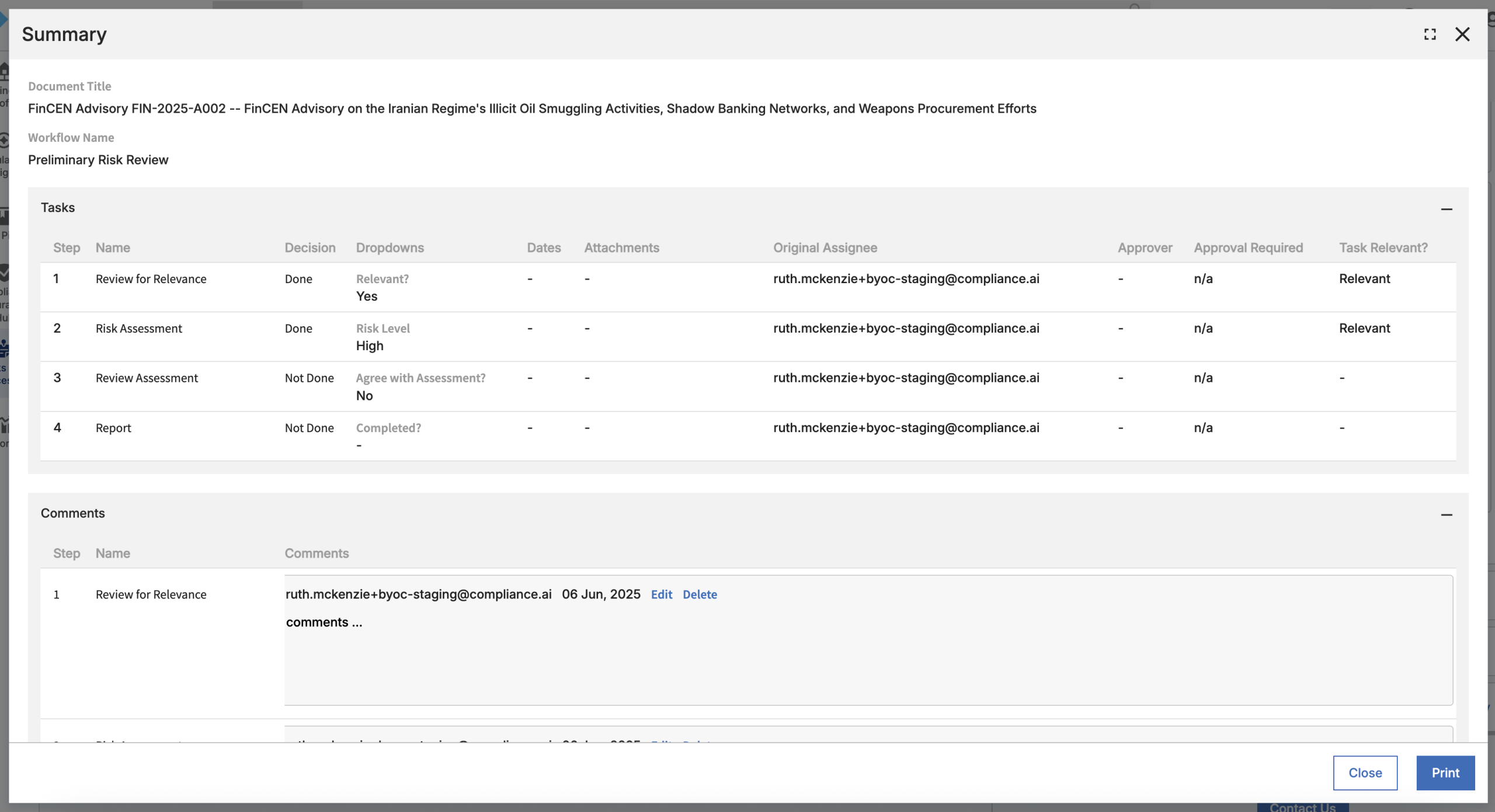Click the Original Assignee column header
The height and width of the screenshot is (812, 1495).
click(825, 248)
